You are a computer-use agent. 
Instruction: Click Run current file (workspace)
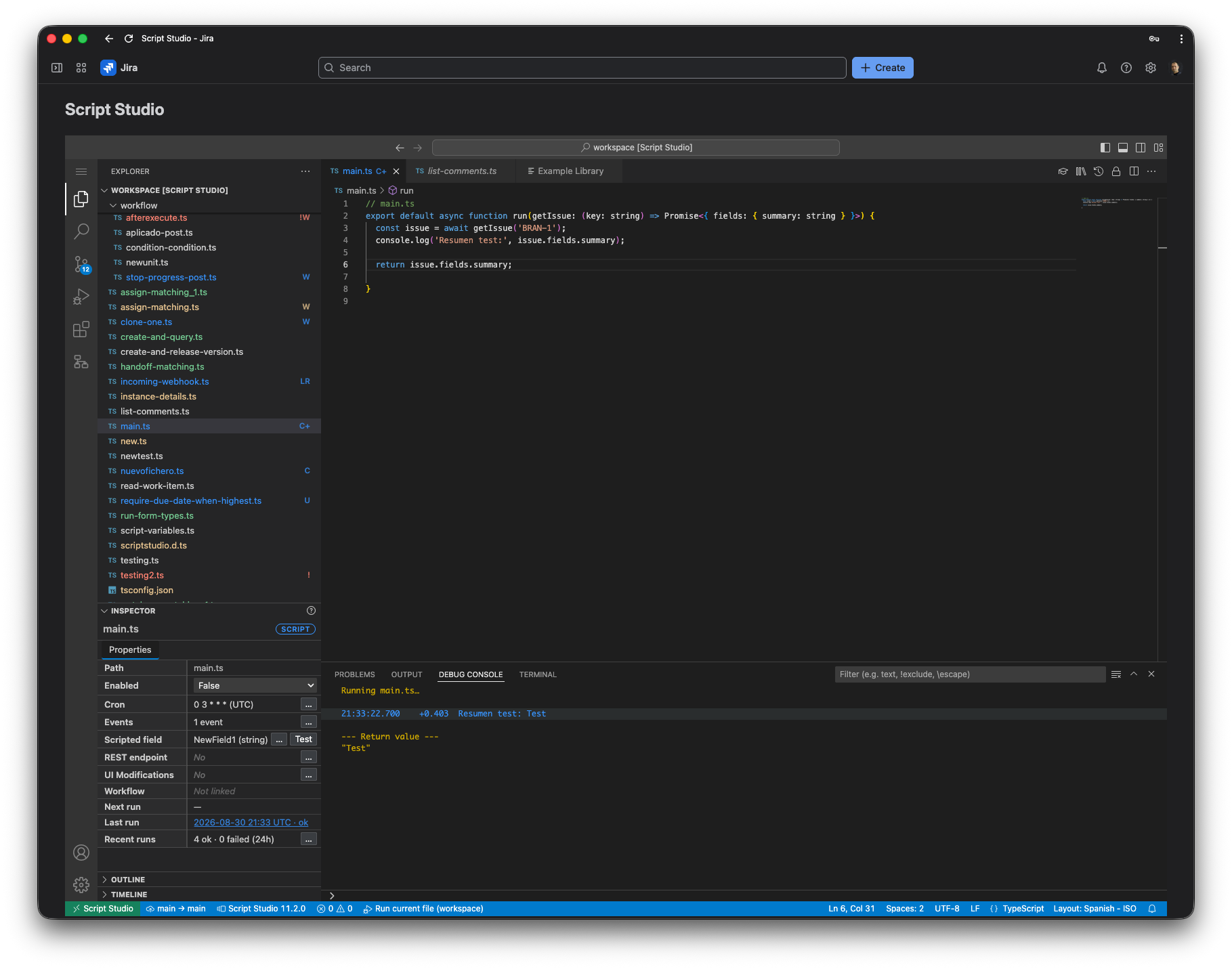(x=423, y=909)
